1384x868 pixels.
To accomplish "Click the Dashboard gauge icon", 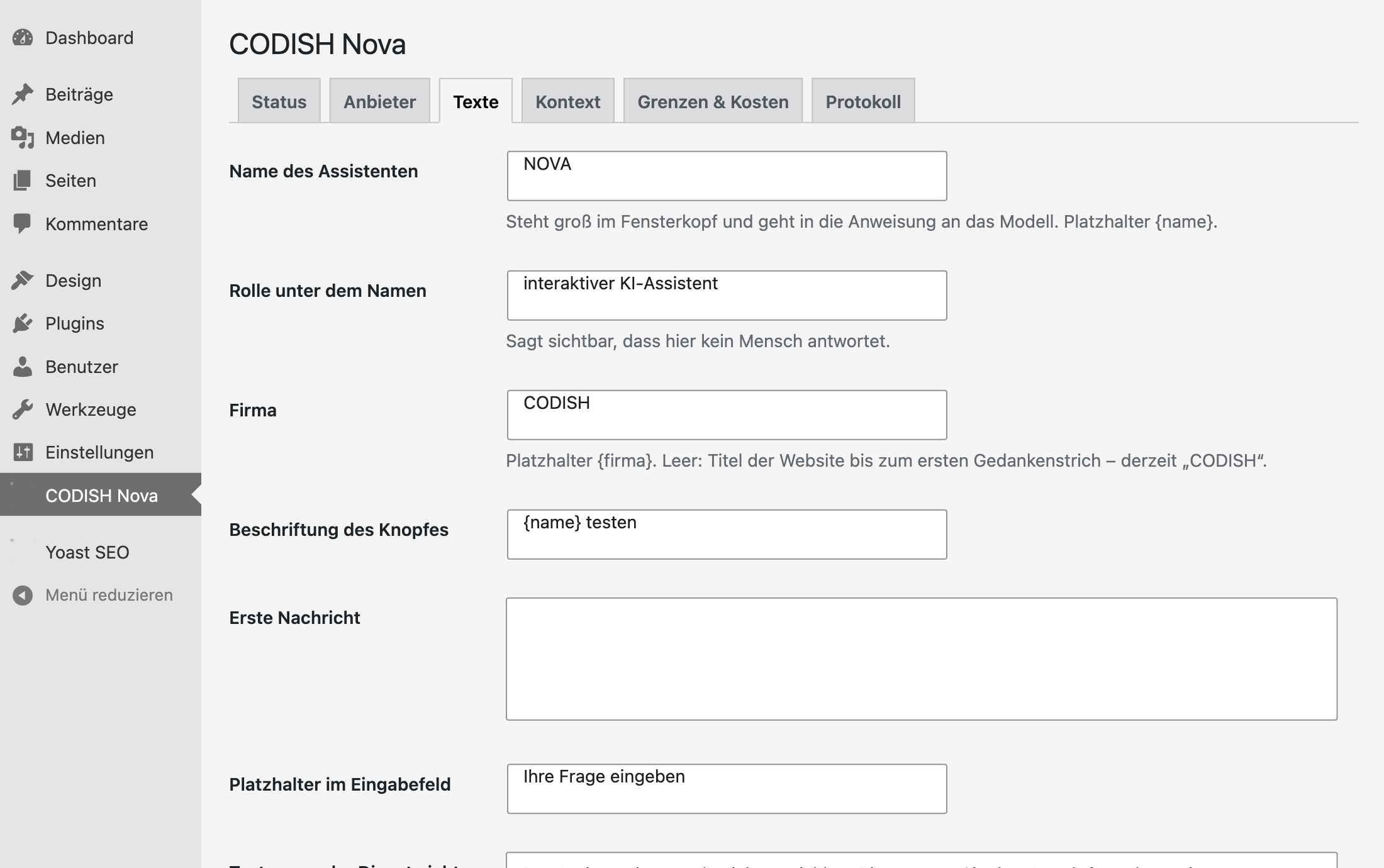I will pyautogui.click(x=23, y=38).
